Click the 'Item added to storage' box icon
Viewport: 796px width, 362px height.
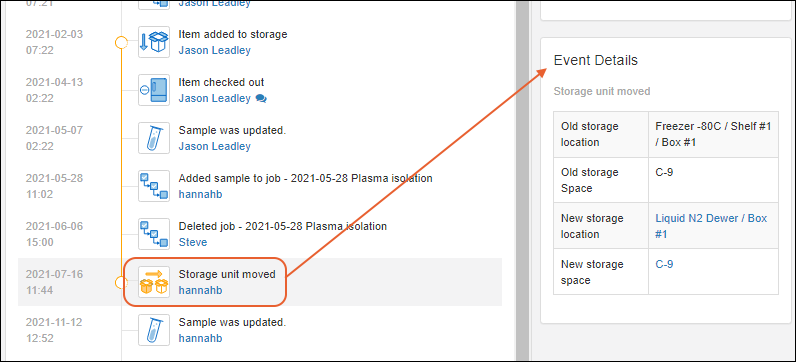pyautogui.click(x=154, y=42)
